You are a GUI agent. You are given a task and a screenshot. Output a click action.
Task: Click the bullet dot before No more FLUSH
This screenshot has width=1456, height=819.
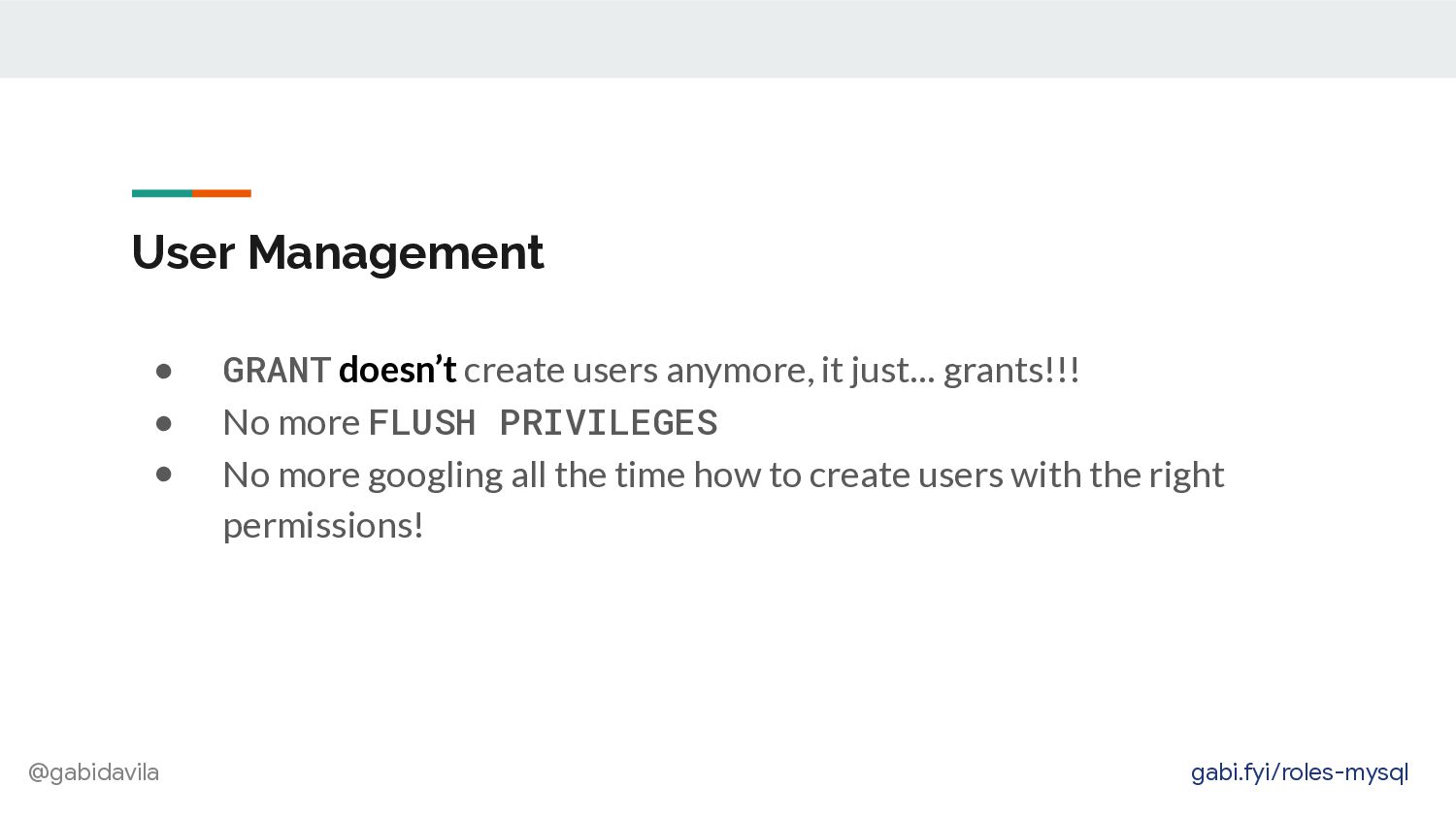click(x=163, y=423)
